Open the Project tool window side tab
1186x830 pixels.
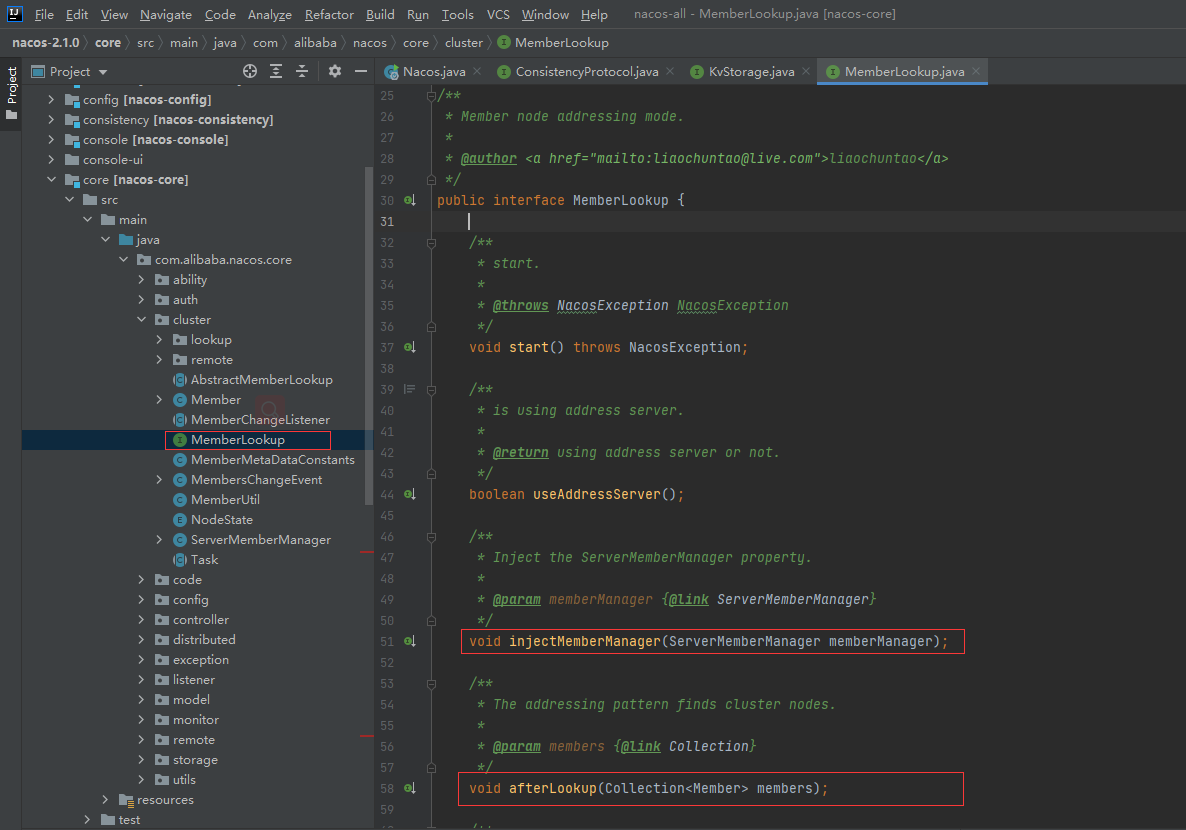[x=11, y=94]
